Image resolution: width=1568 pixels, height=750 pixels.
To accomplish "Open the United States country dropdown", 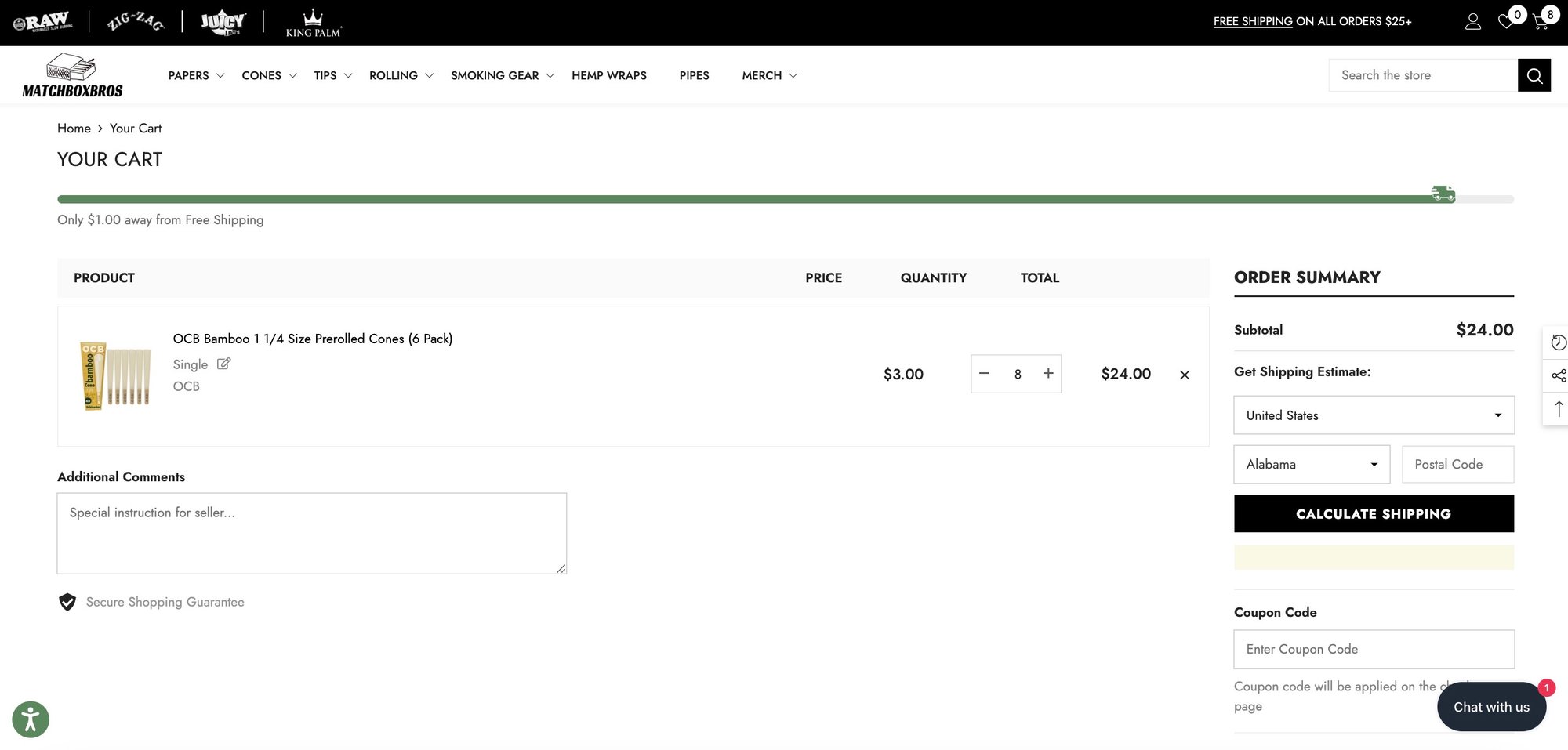I will click(x=1374, y=415).
